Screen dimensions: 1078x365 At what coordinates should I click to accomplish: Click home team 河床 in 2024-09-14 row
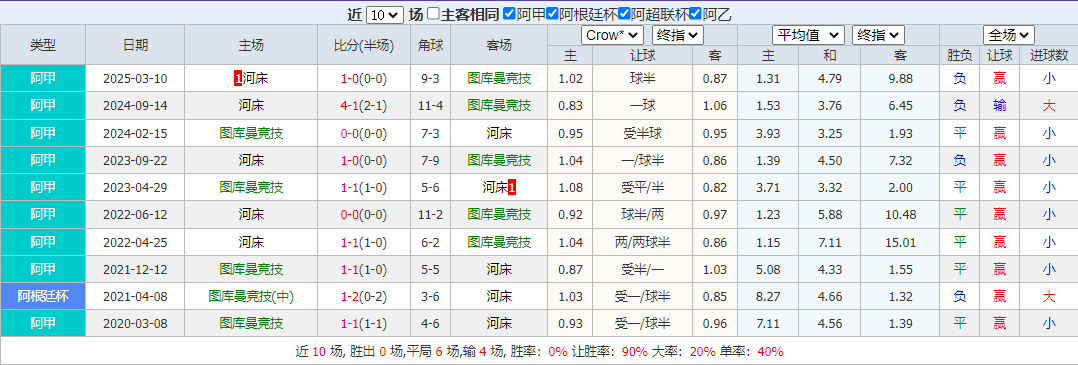[x=251, y=106]
